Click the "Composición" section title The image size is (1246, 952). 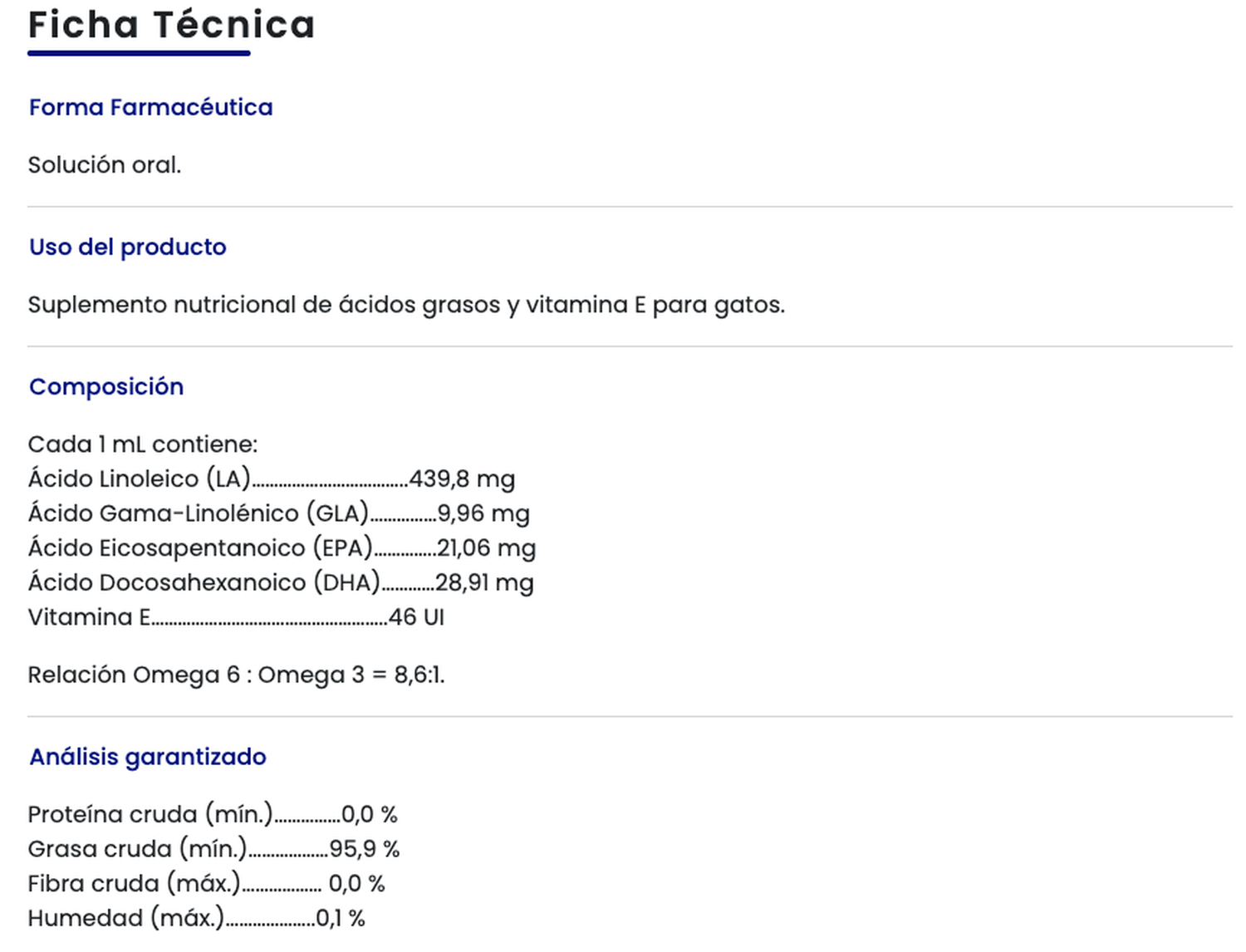tap(106, 386)
